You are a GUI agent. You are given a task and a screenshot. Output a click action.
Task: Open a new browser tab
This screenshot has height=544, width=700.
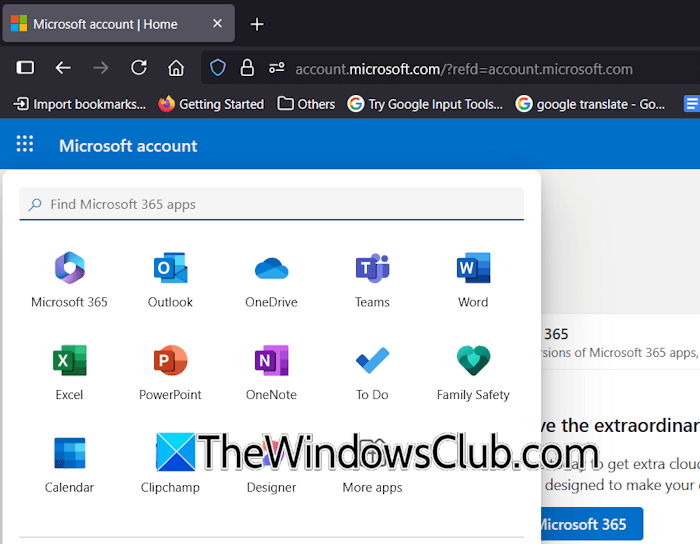[257, 24]
